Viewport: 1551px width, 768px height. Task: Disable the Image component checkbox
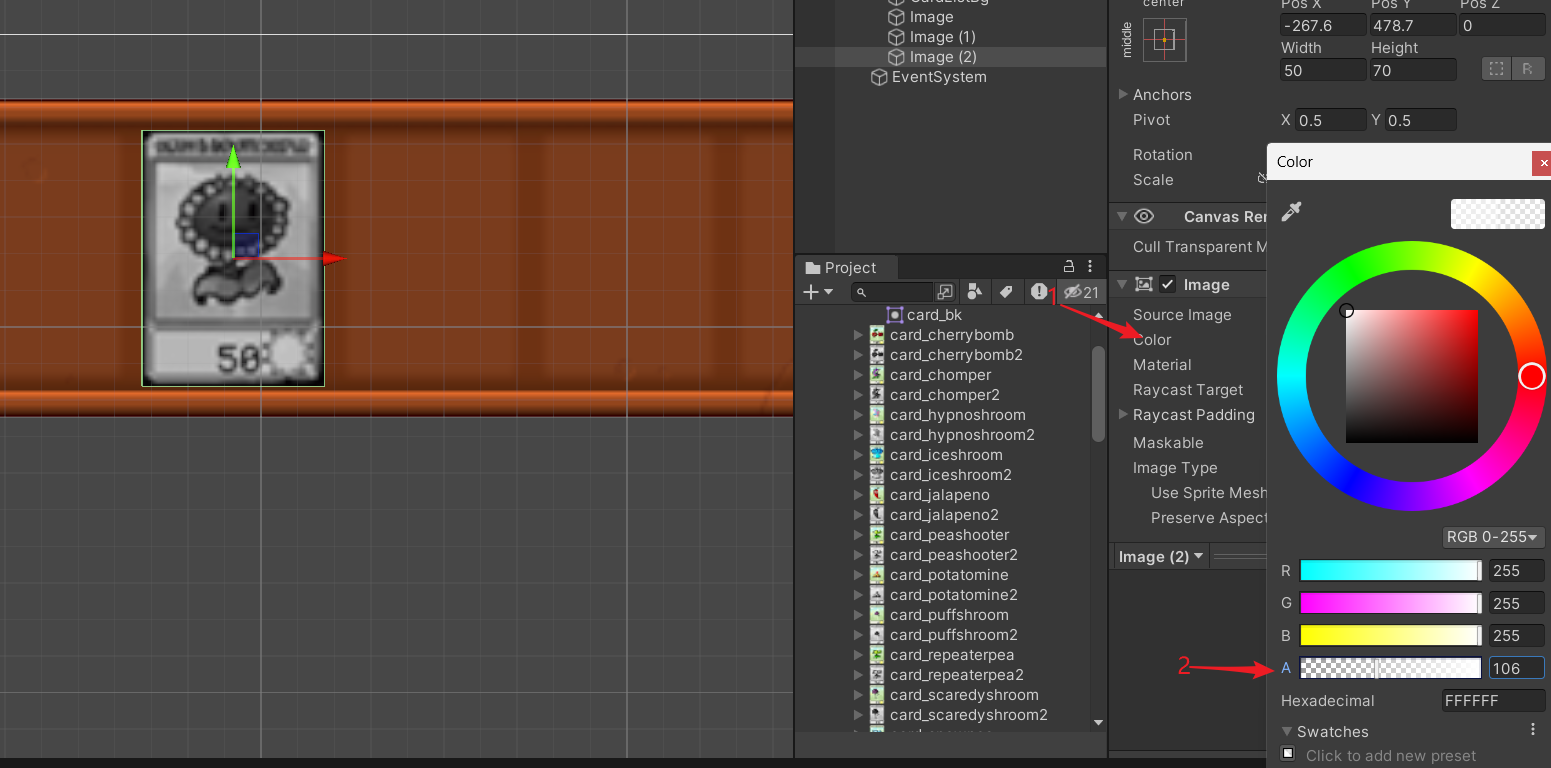pos(1168,285)
